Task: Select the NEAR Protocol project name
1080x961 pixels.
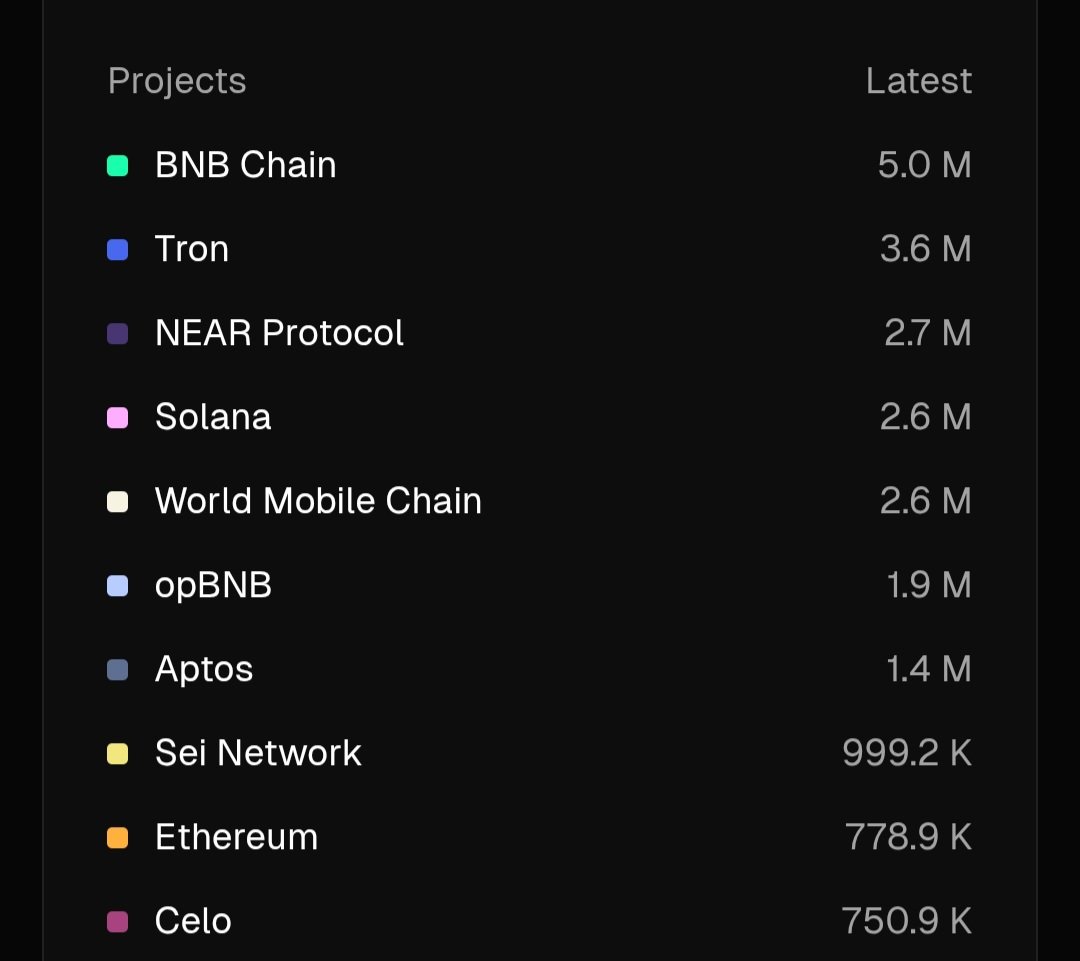Action: [x=279, y=333]
